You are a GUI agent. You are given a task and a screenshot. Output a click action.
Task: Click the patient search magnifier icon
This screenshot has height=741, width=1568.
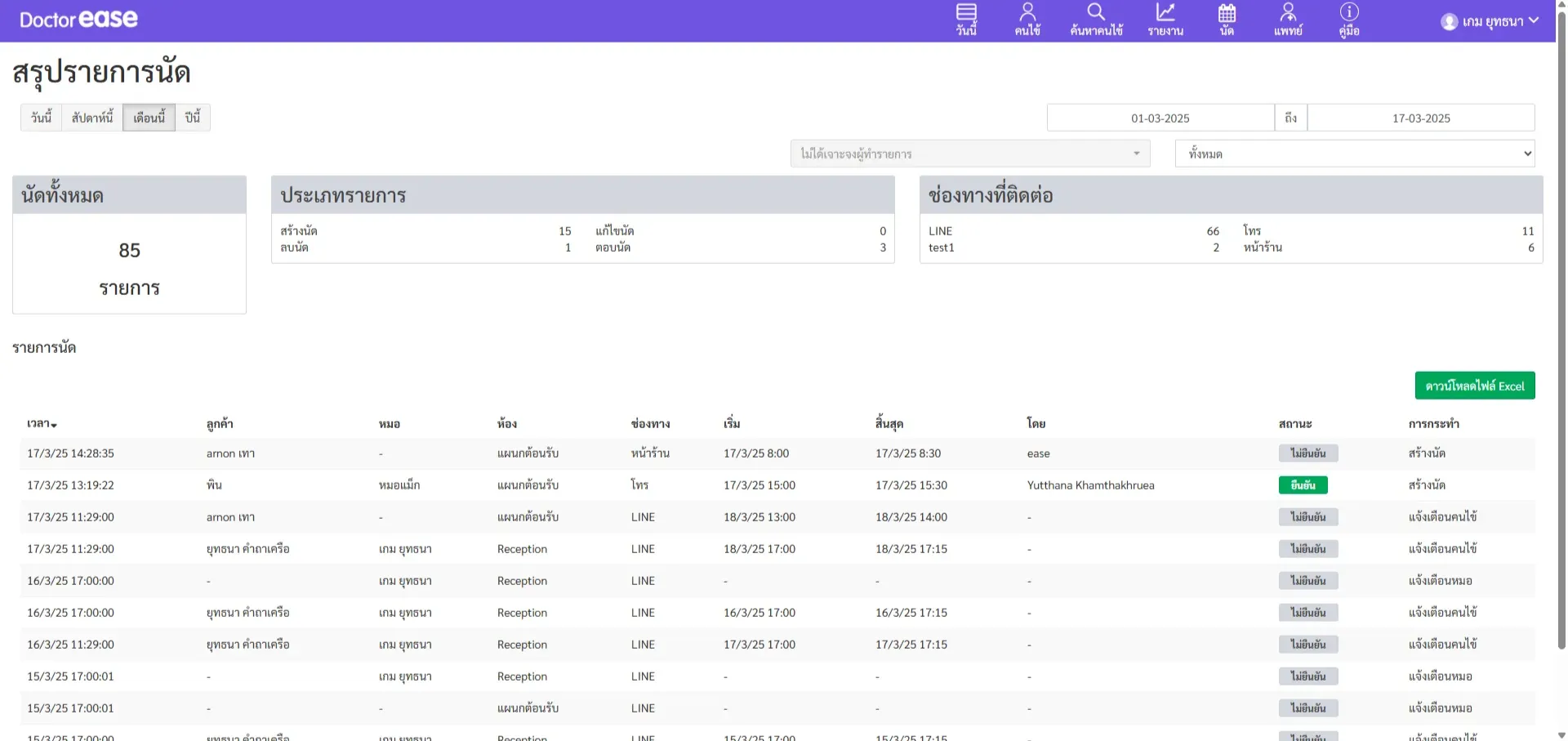tap(1096, 12)
